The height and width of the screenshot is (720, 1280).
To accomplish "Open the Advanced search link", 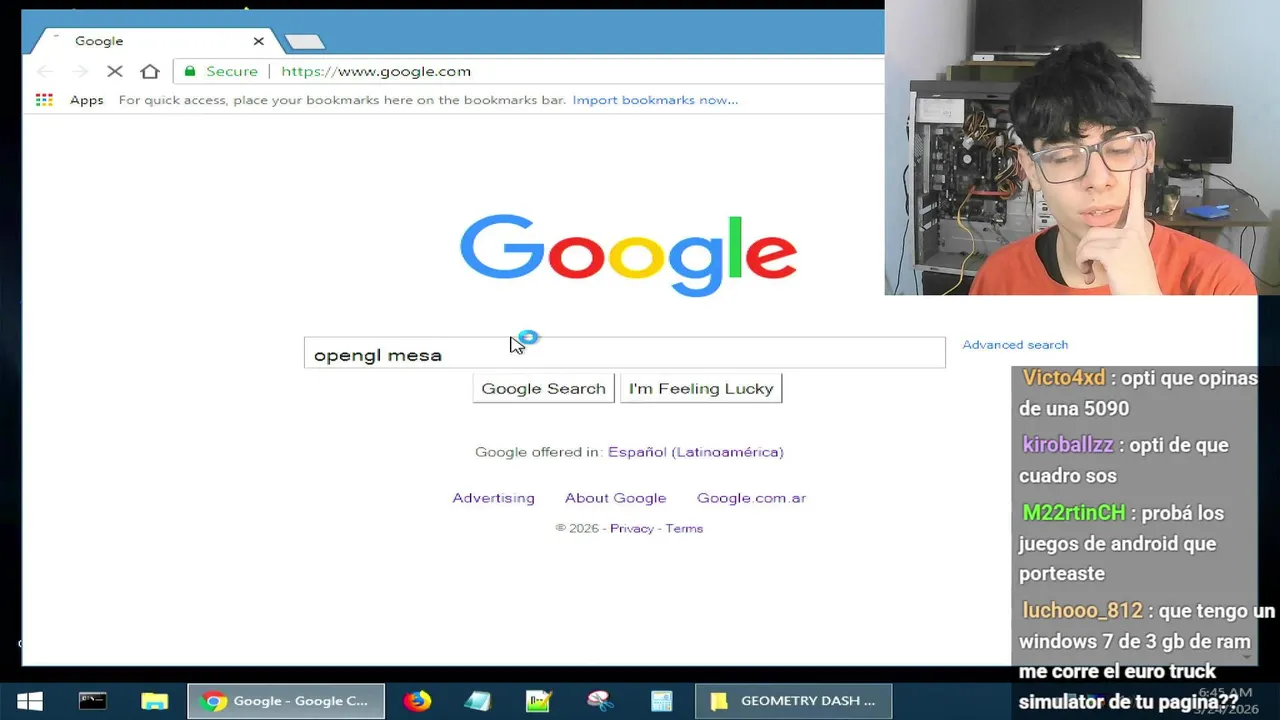I will [x=1015, y=344].
